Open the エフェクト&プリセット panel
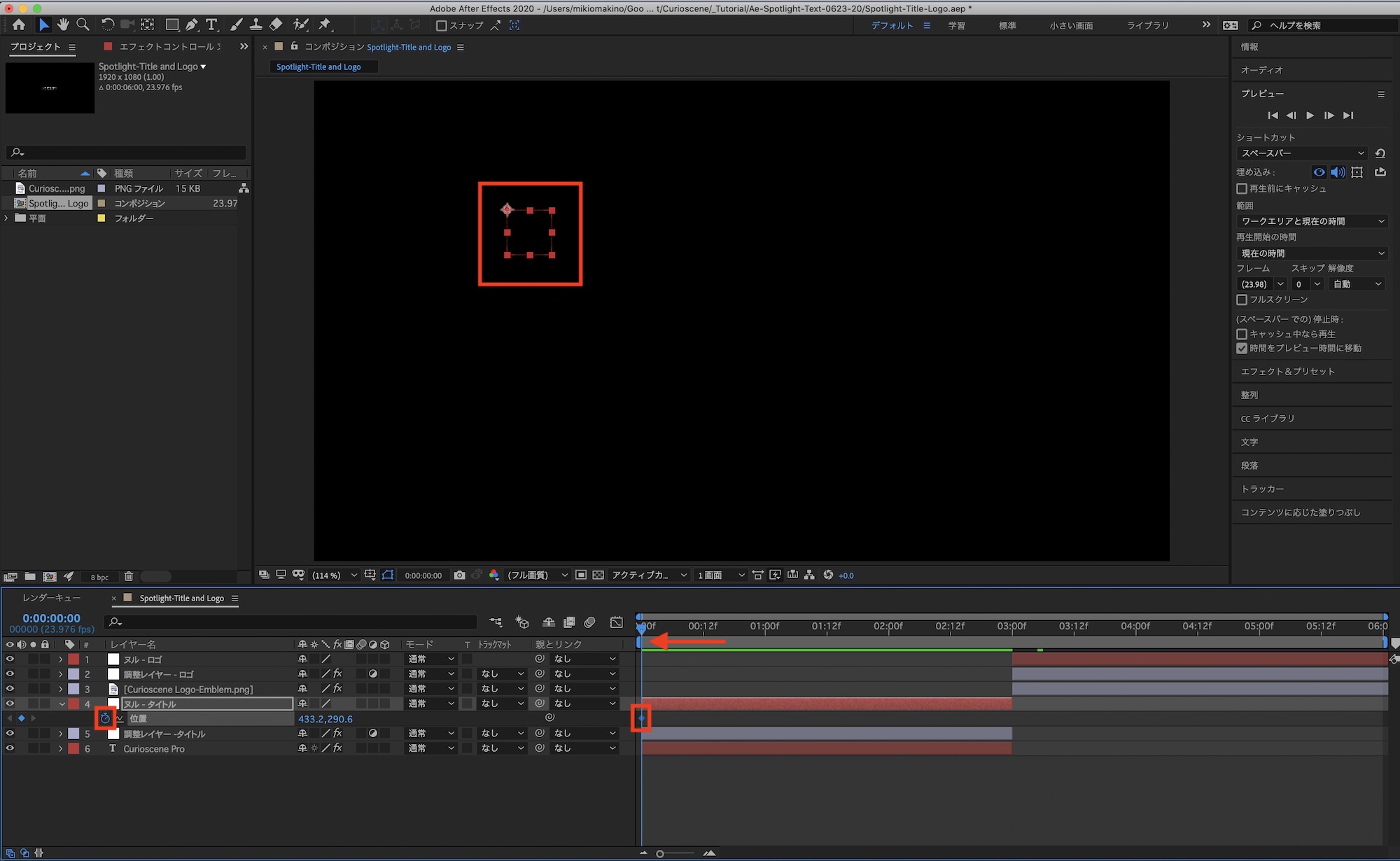 (1287, 372)
